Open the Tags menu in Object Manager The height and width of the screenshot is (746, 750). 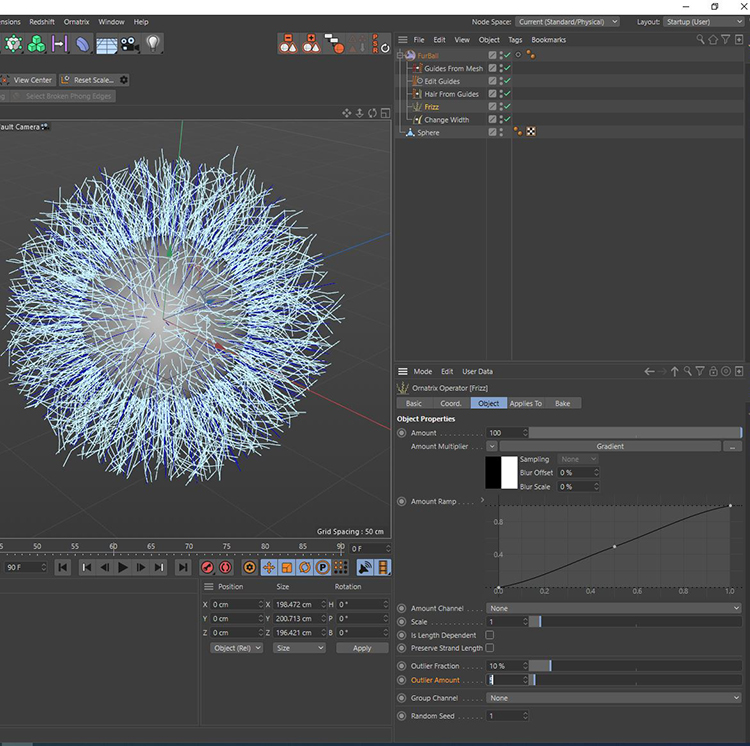coord(515,40)
